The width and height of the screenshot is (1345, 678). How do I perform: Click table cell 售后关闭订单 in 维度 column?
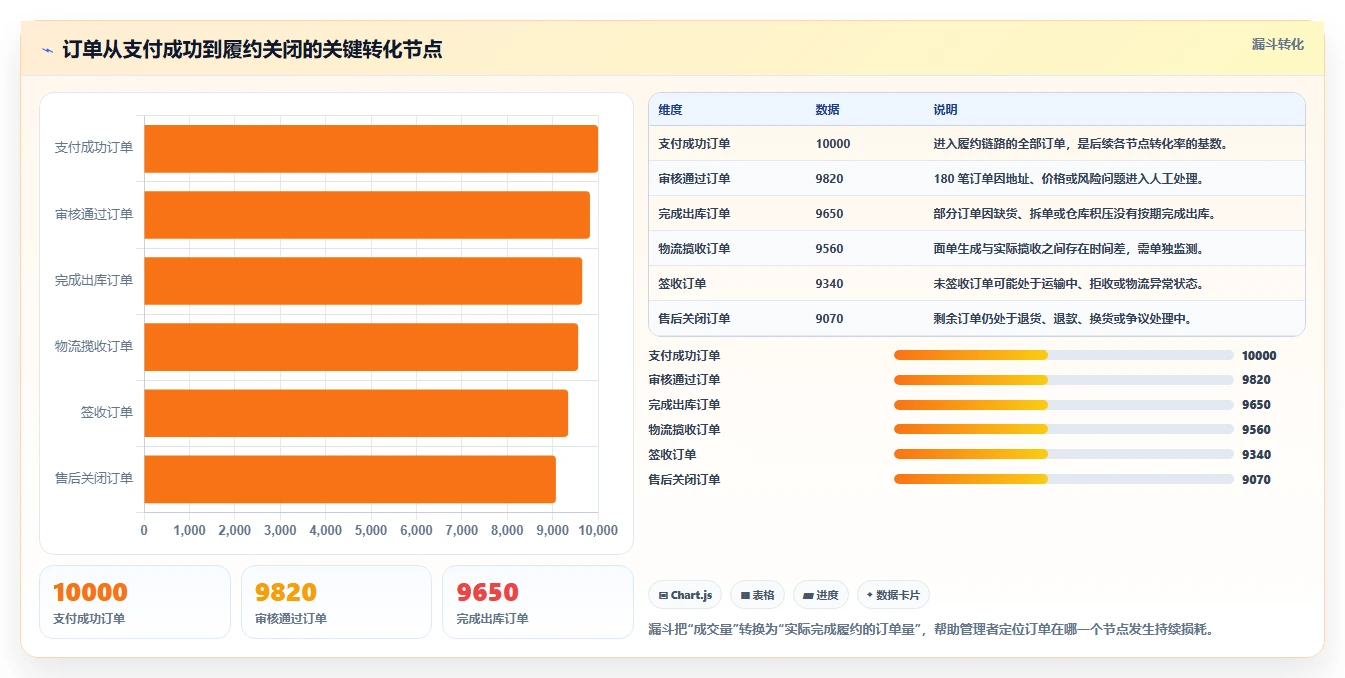[694, 319]
